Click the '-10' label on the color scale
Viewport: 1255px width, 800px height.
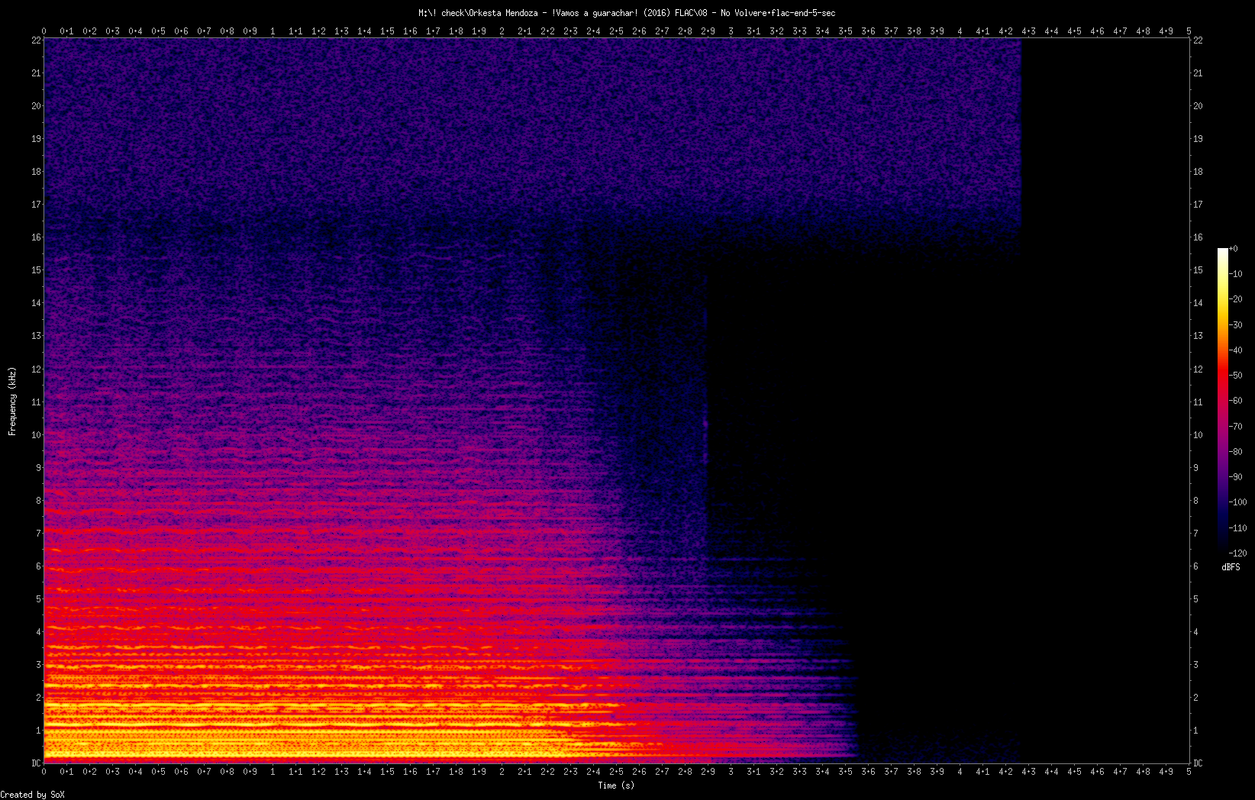pos(1238,274)
